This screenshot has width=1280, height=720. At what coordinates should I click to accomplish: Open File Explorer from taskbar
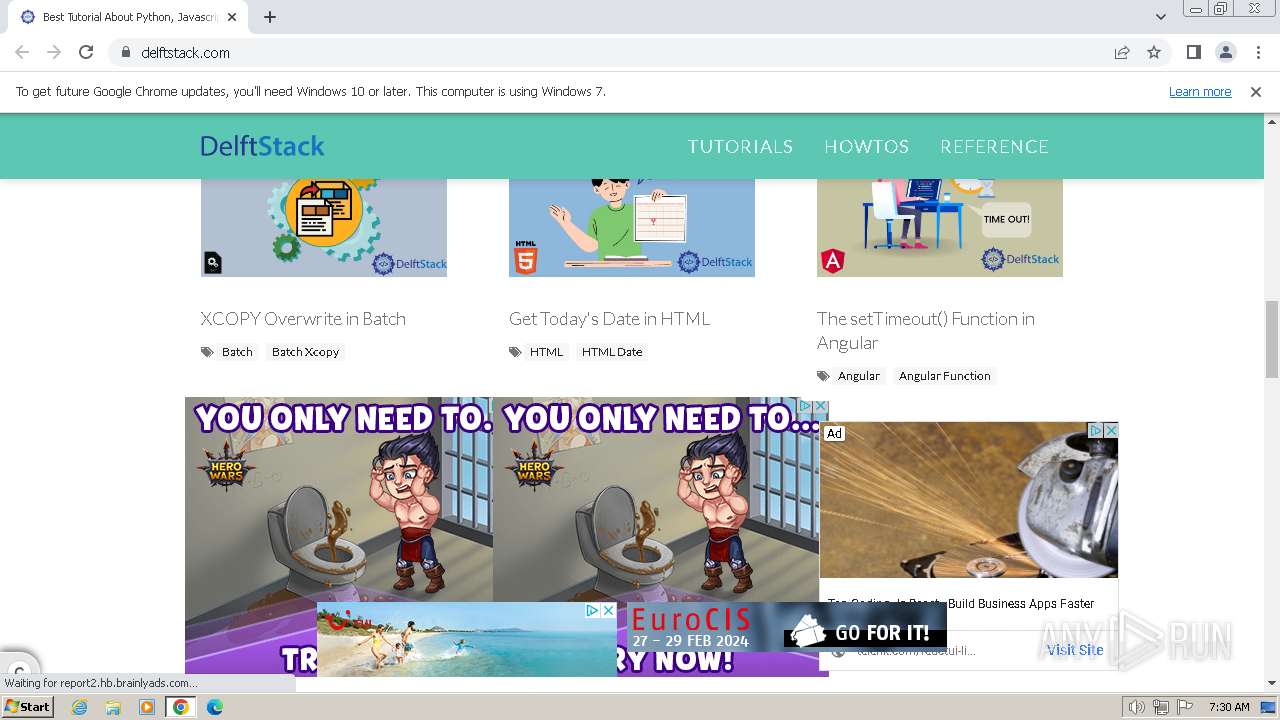coord(113,707)
